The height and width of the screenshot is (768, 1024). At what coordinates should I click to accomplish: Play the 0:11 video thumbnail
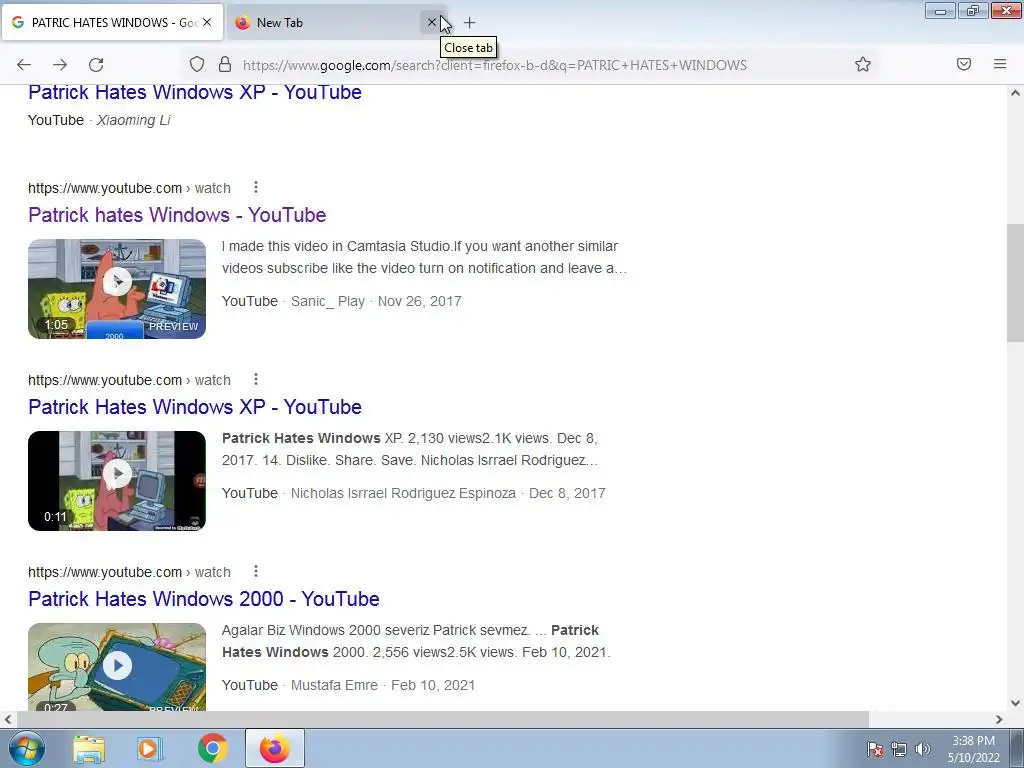tap(117, 481)
